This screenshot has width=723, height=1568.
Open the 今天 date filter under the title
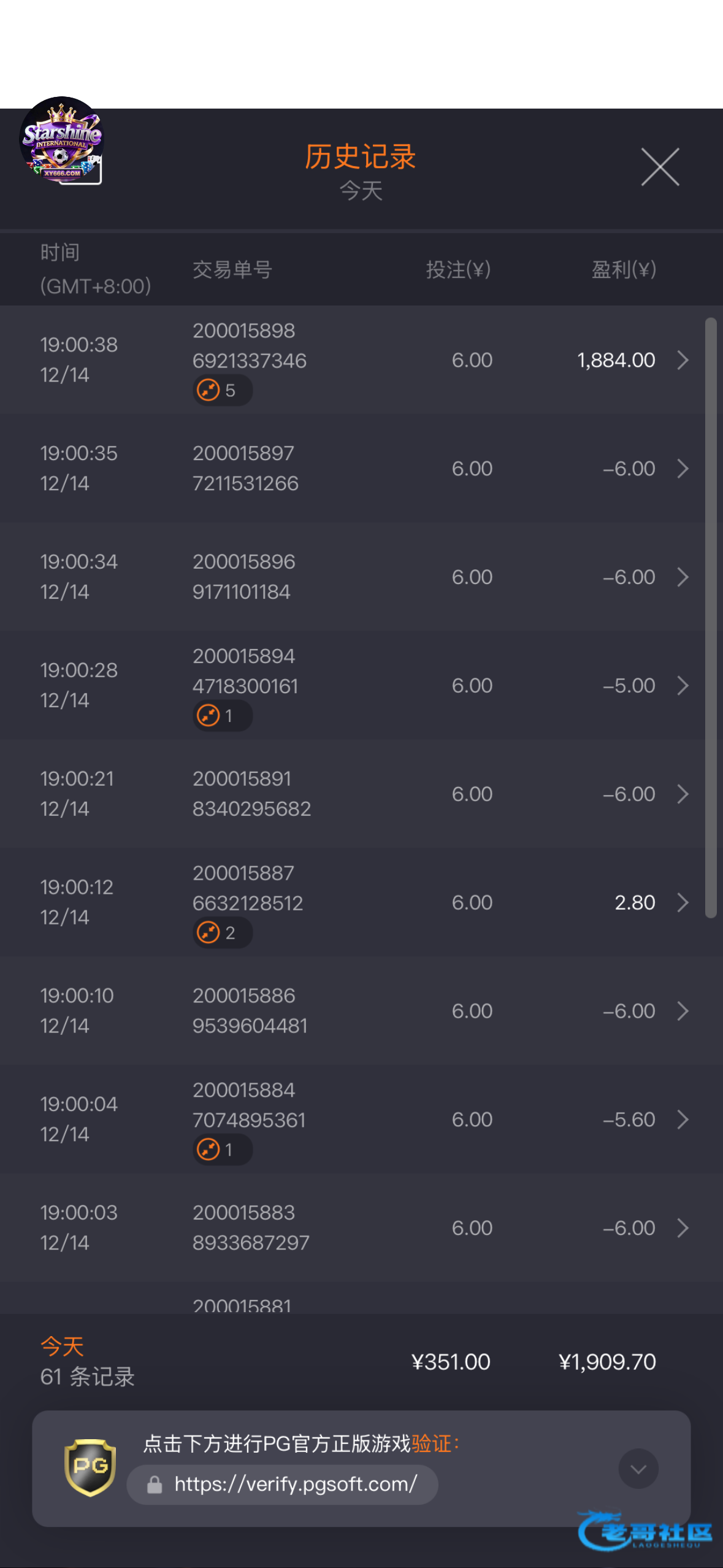click(361, 191)
